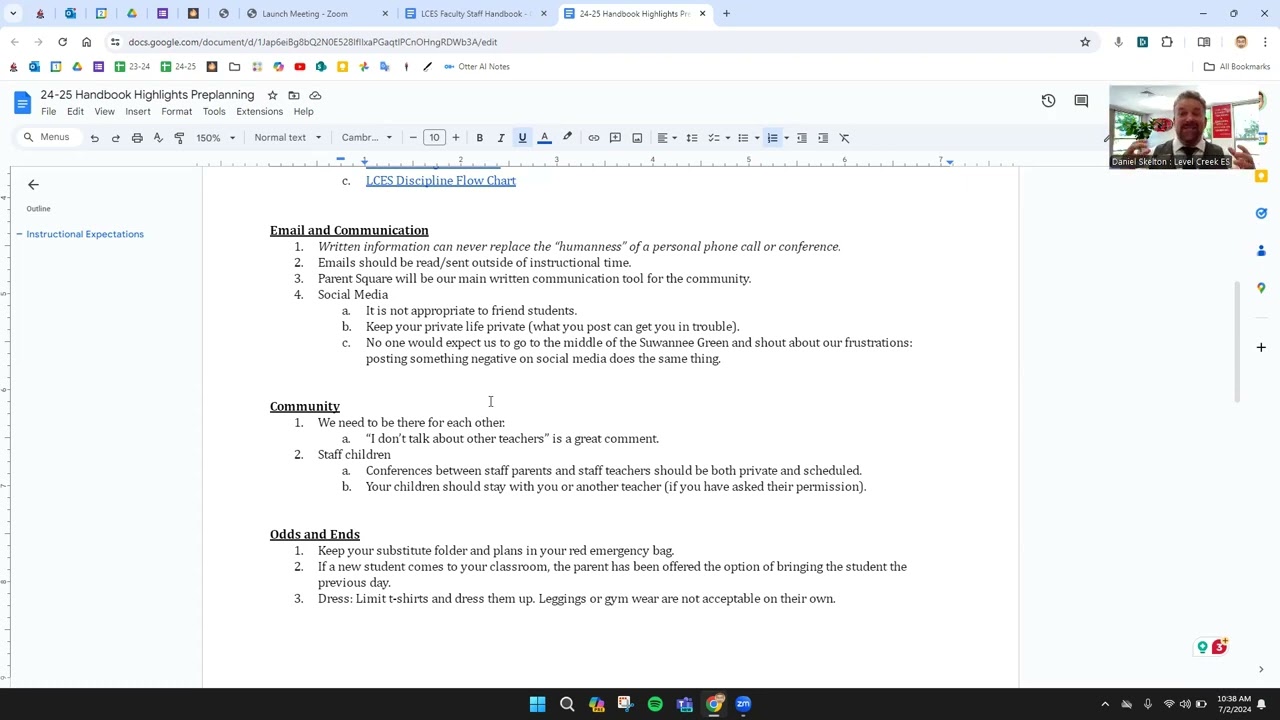The image size is (1280, 720).
Task: Open the zoom level dropdown
Action: coord(216,138)
